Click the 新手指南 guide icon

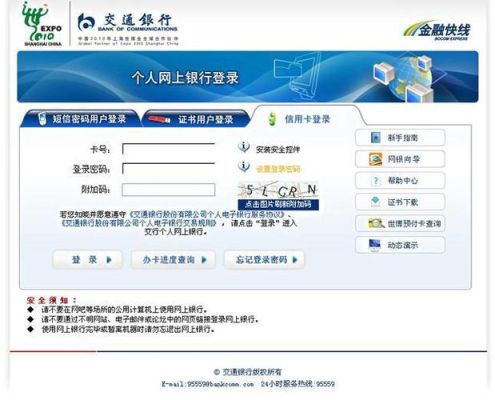376,138
